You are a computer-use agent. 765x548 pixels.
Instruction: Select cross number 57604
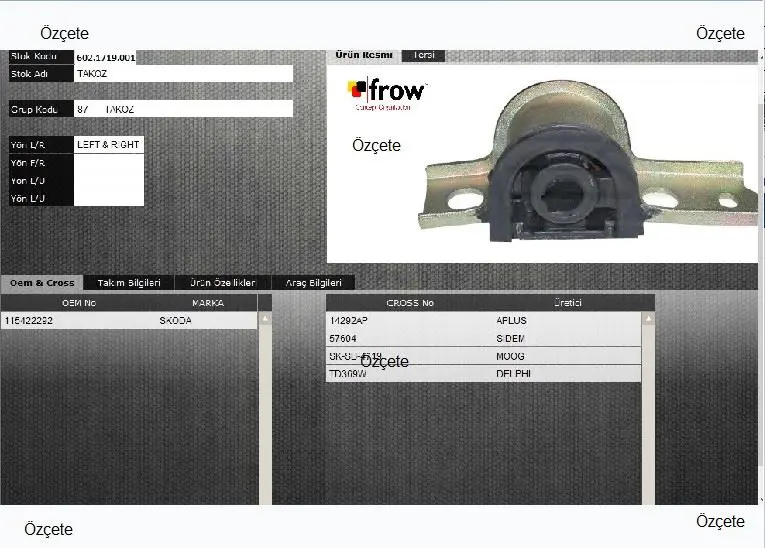click(343, 339)
